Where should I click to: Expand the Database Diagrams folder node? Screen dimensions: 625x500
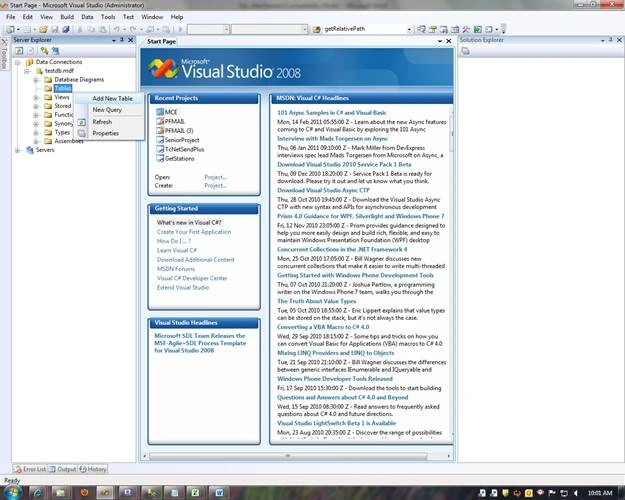coord(35,80)
